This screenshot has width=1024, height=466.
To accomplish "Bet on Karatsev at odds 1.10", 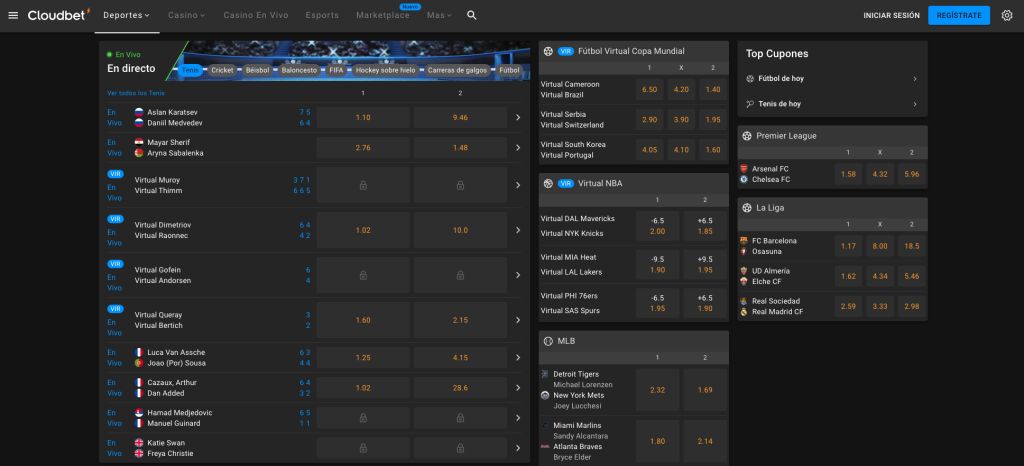I will click(x=363, y=117).
